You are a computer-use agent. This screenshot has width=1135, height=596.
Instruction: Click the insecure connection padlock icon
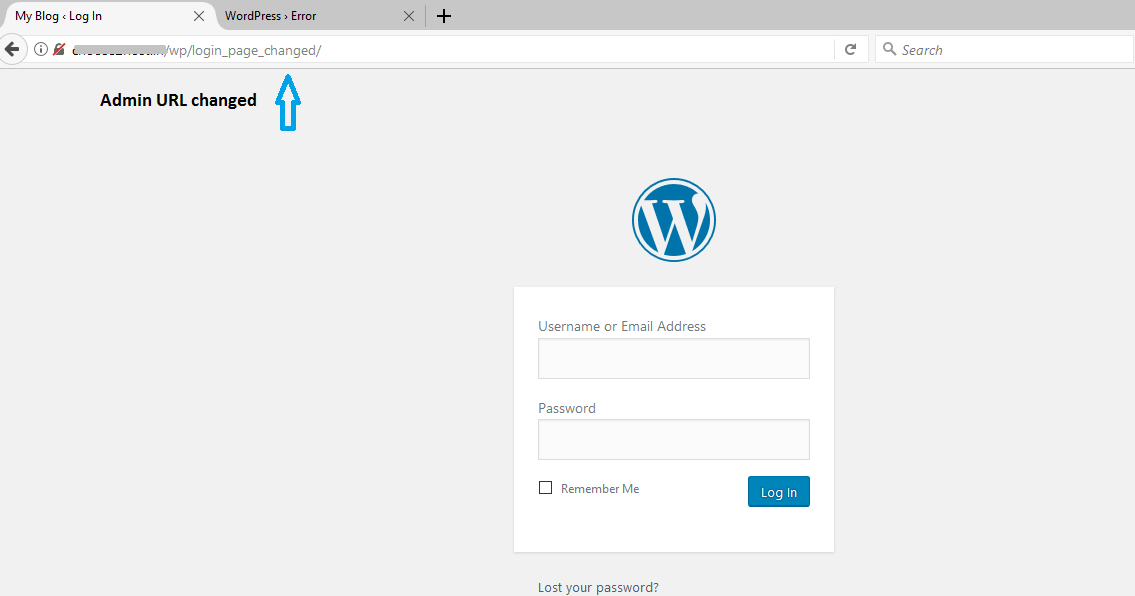tap(59, 49)
